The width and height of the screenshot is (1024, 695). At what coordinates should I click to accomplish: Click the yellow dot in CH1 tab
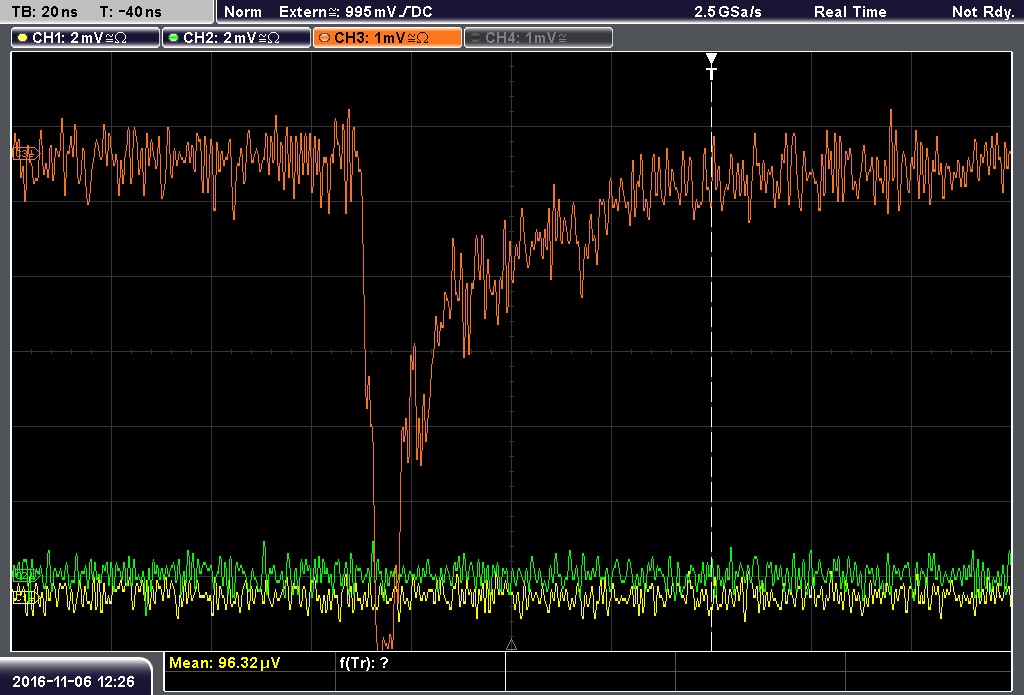click(x=23, y=38)
